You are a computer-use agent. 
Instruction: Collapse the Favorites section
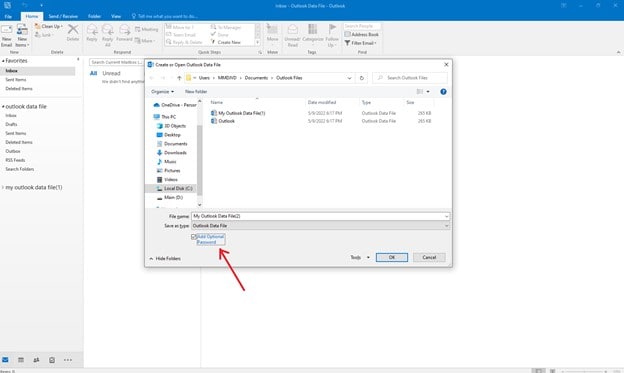coord(3,61)
